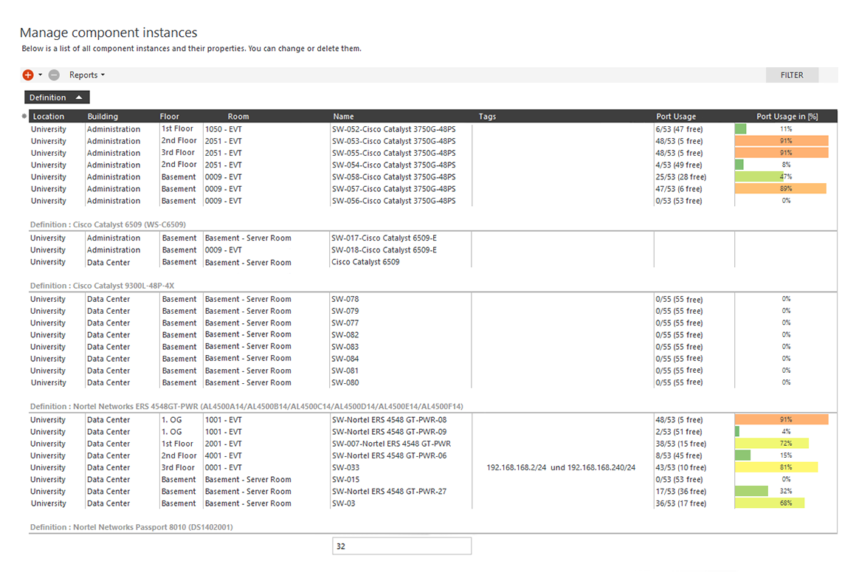Select the group header Cisco Catalyst 9300L-48P-4X
Viewport: 856px width, 578px height.
[102, 285]
